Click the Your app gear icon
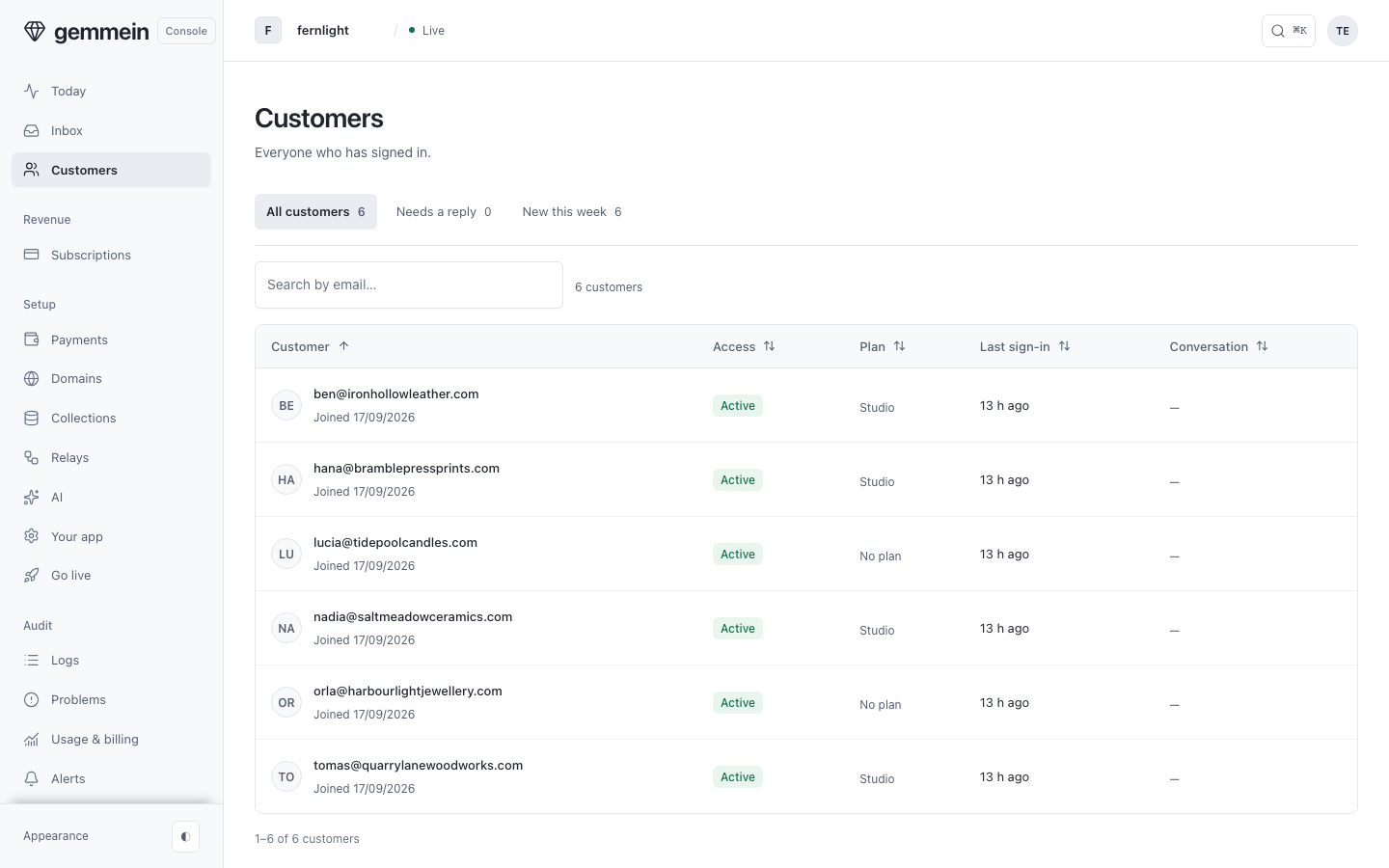Screen dimensions: 1389x868 (x=32, y=536)
